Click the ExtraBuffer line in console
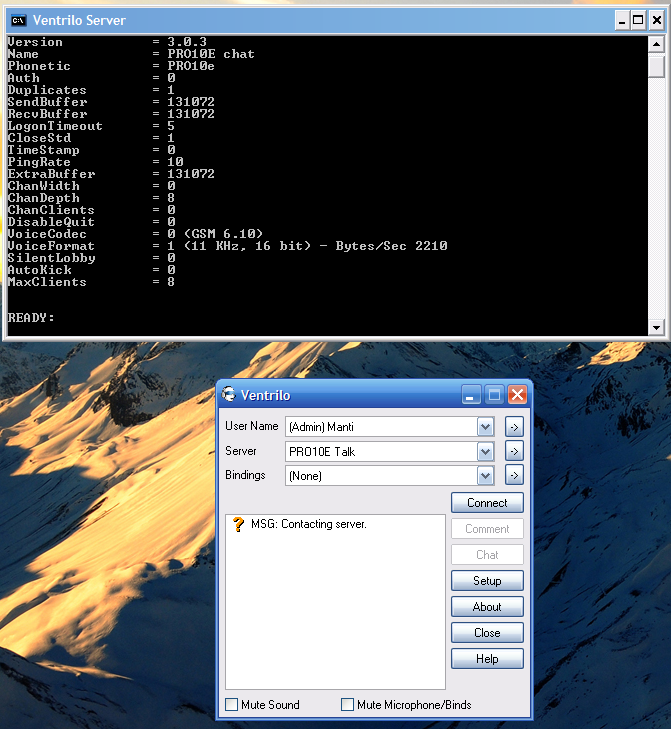The height and width of the screenshot is (729, 671). [111, 174]
